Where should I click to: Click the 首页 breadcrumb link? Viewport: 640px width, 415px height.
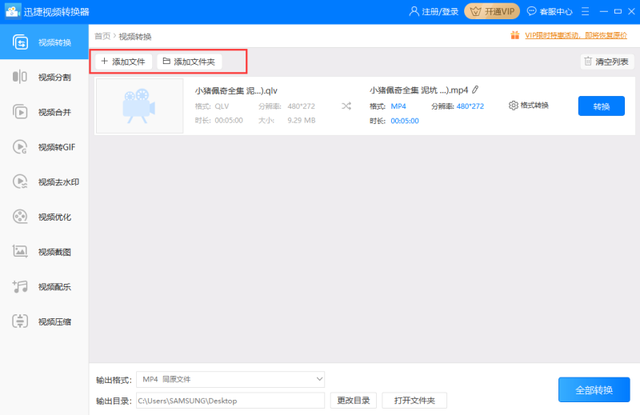click(102, 36)
